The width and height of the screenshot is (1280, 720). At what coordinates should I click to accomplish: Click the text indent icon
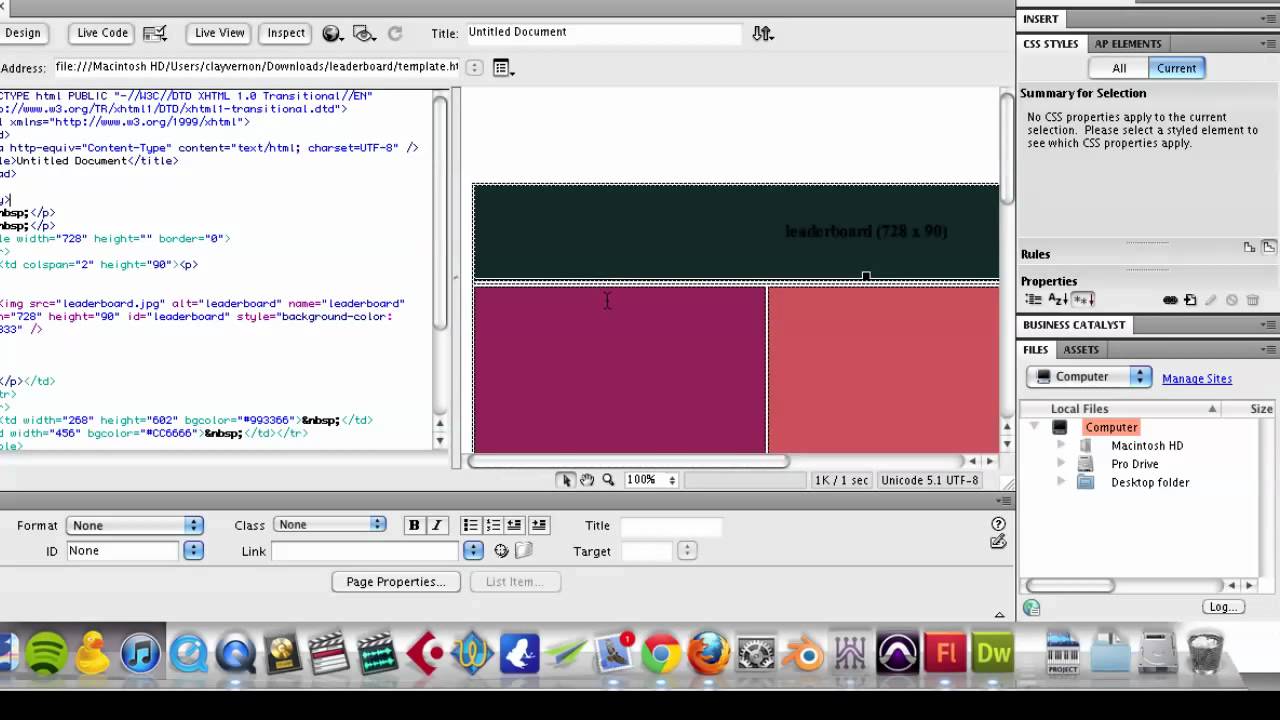[x=539, y=525]
